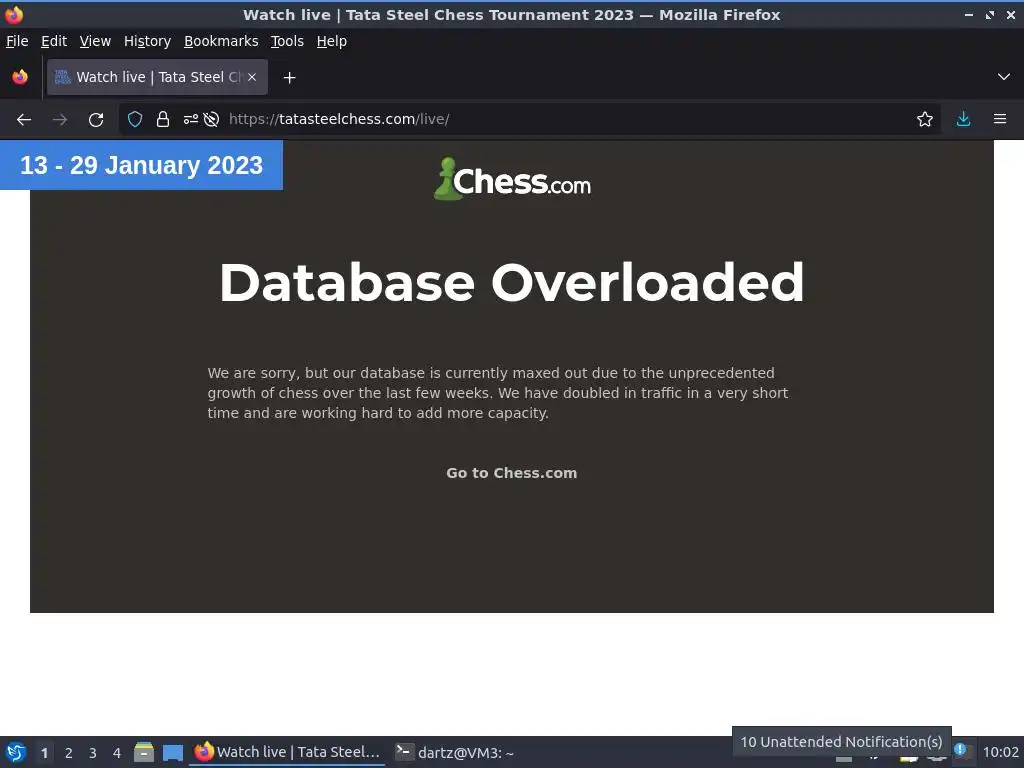Open the Firefox downloads panel

tap(963, 120)
